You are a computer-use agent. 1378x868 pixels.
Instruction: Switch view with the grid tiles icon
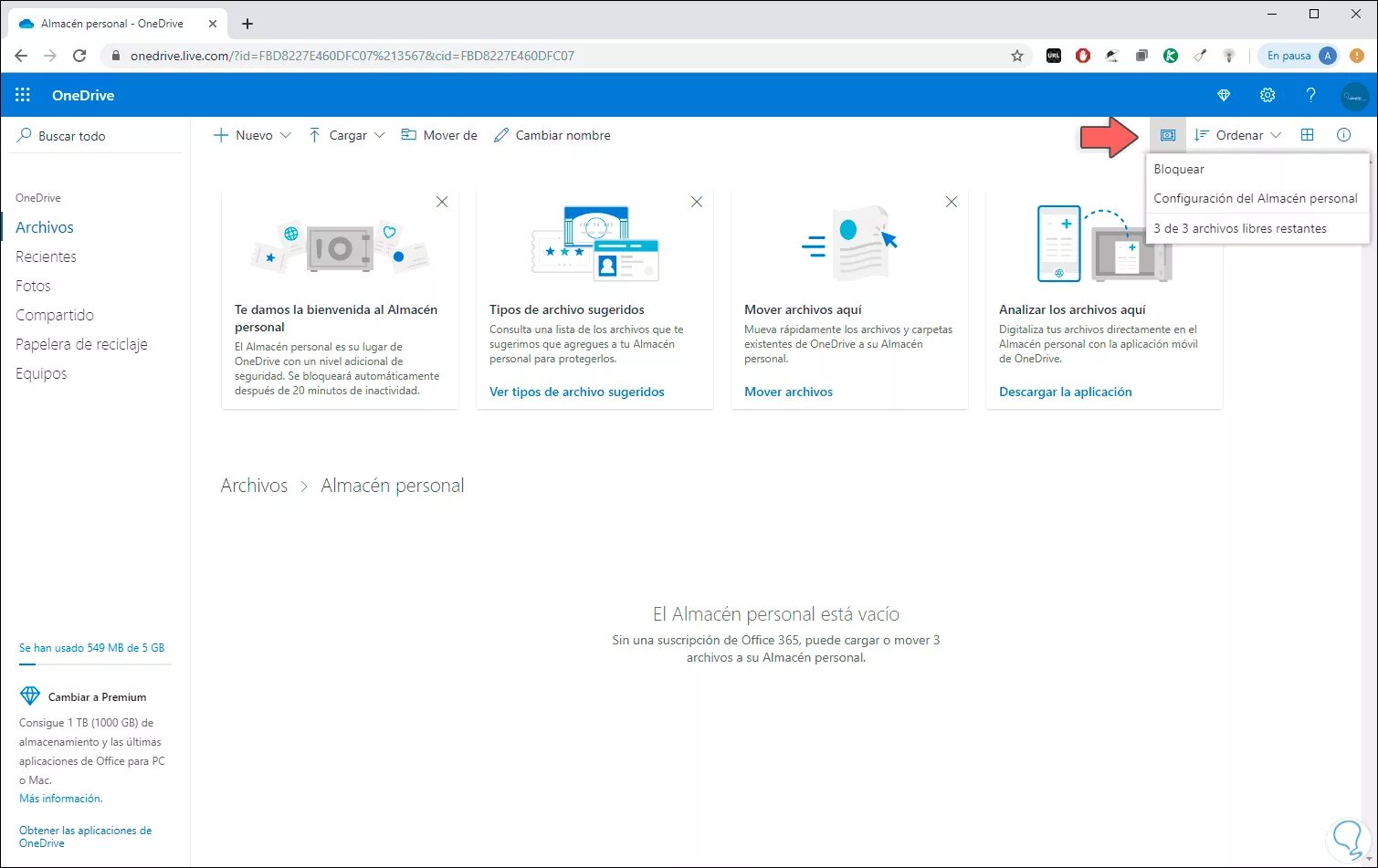tap(1307, 135)
